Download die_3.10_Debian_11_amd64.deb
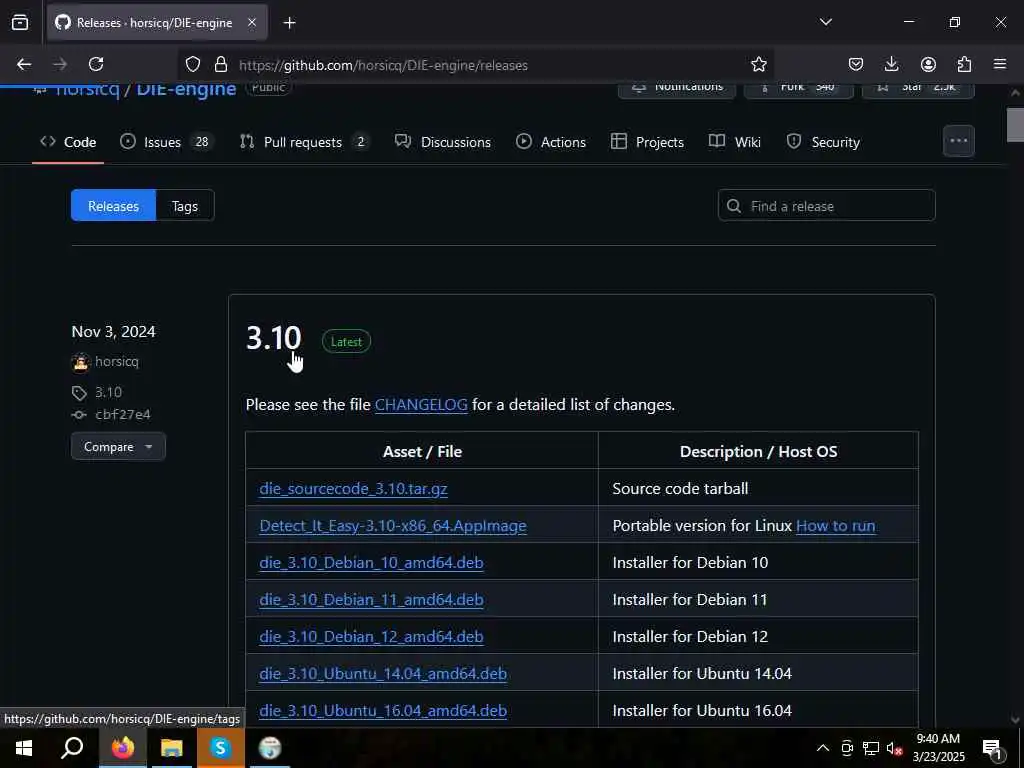The image size is (1024, 768). coord(371,600)
